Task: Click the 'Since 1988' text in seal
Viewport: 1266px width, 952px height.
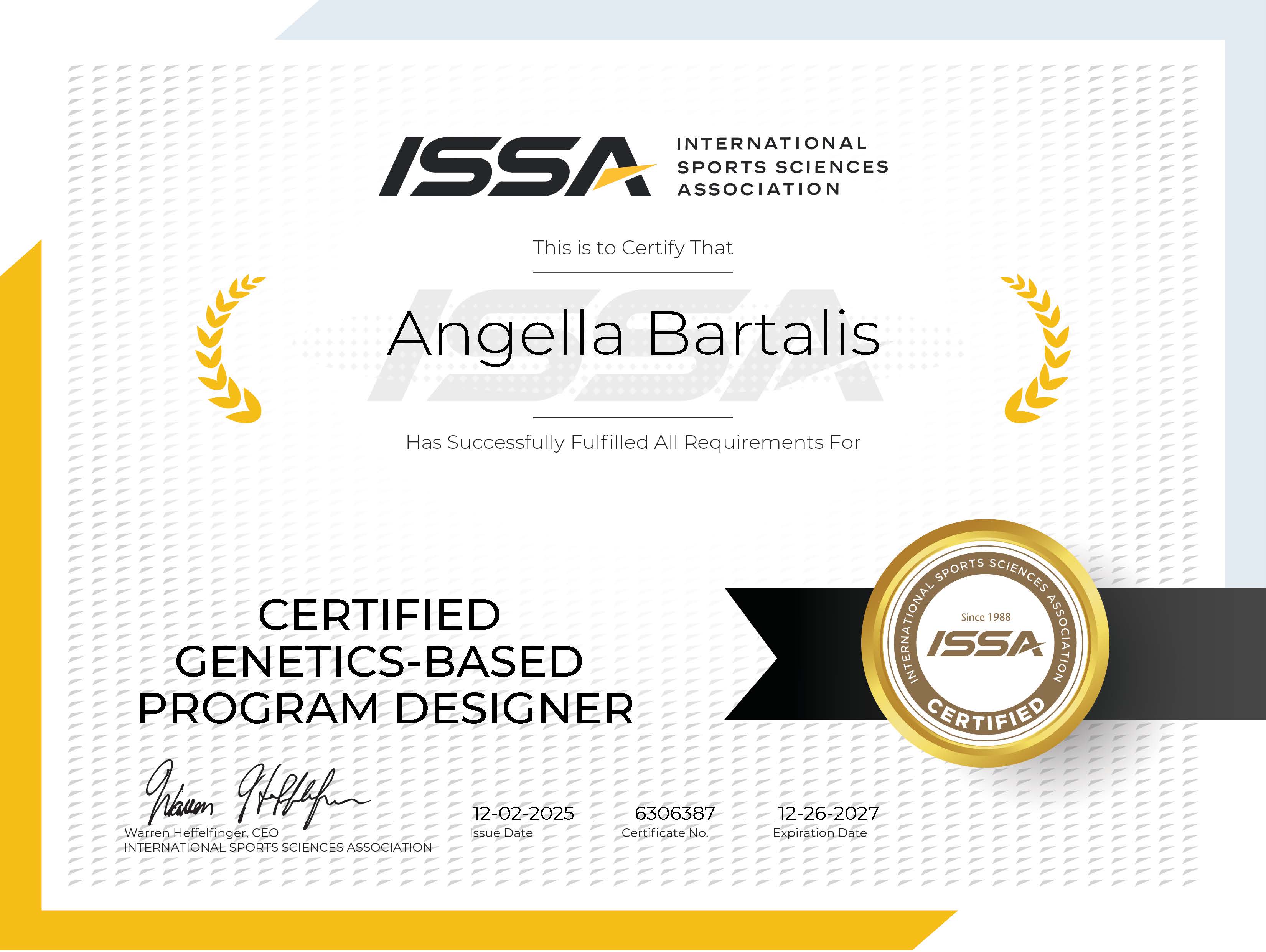Action: [x=986, y=617]
